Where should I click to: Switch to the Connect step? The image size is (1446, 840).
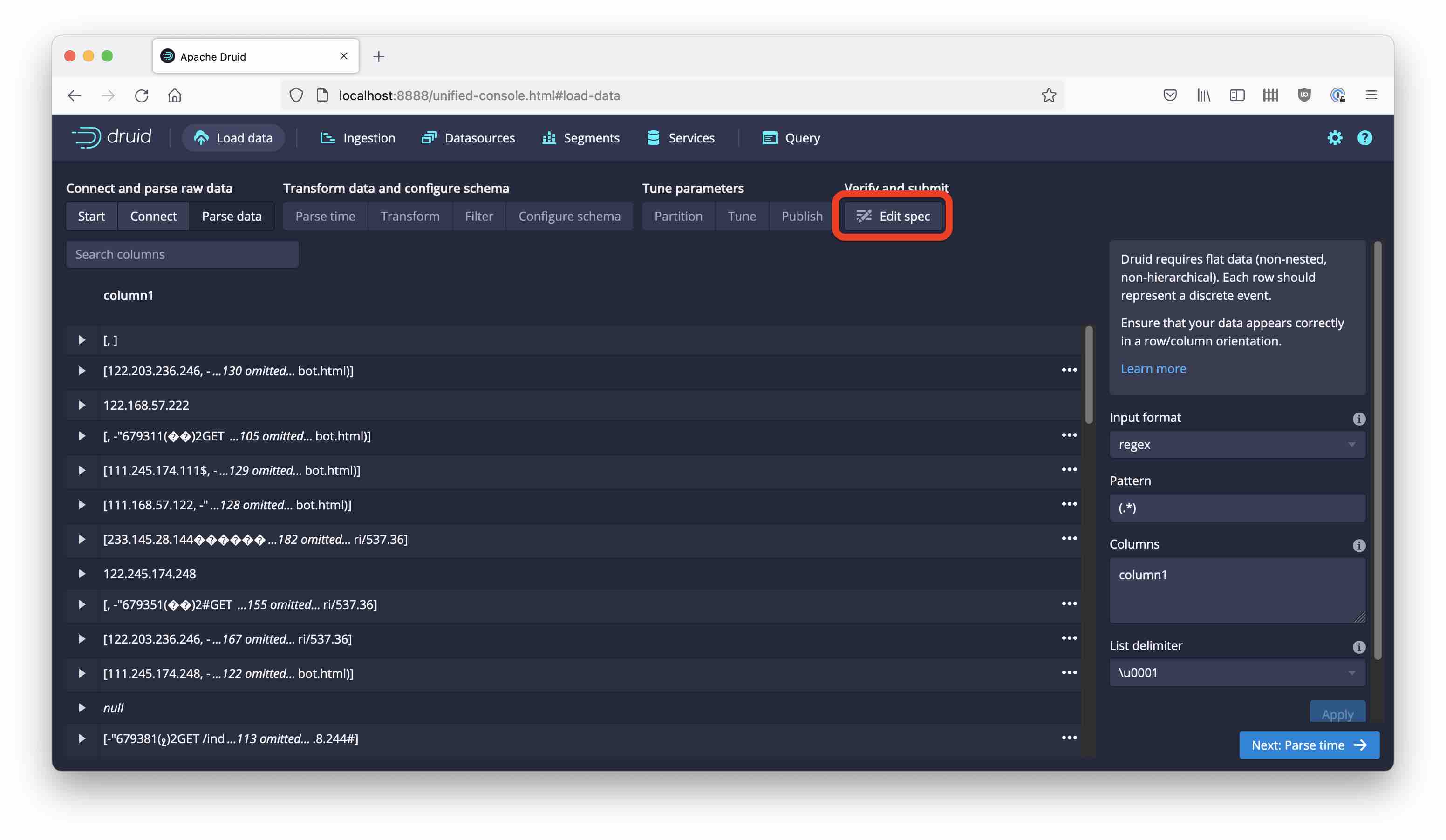coord(153,216)
